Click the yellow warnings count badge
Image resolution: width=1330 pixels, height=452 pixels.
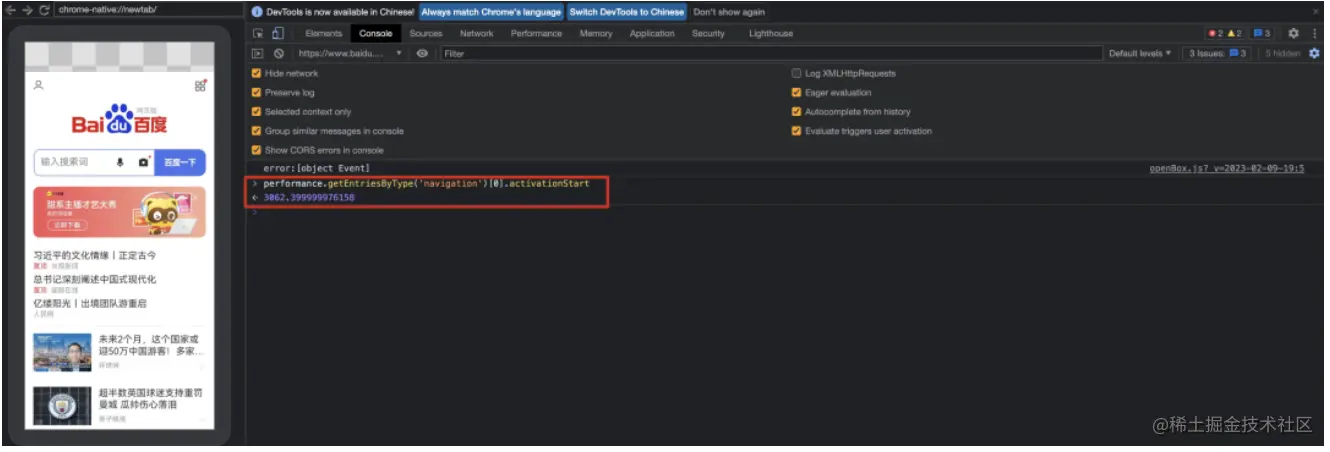point(1234,33)
